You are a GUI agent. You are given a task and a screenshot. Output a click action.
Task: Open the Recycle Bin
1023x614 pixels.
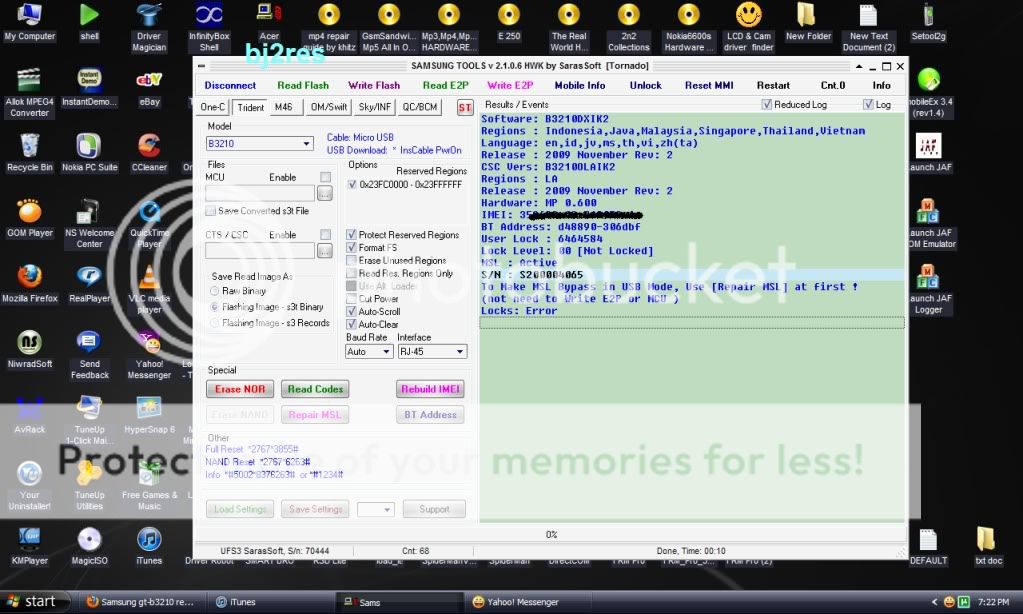(29, 153)
